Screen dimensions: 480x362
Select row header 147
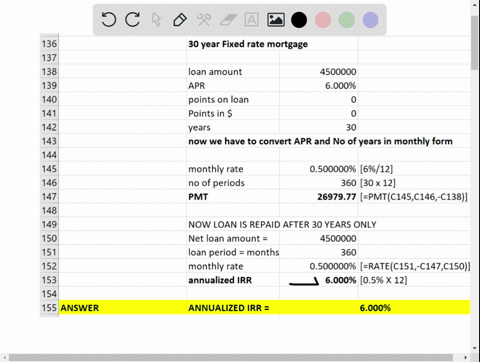[x=49, y=197]
